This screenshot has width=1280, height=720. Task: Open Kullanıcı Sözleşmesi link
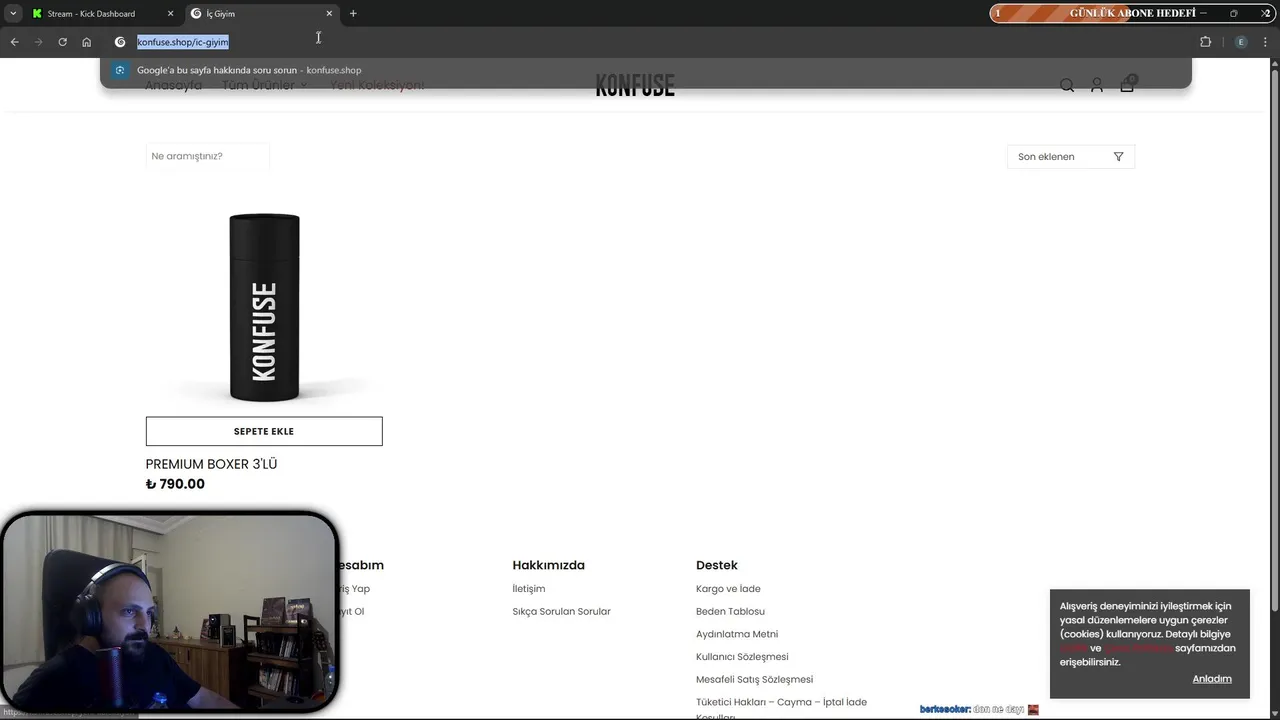pyautogui.click(x=742, y=657)
